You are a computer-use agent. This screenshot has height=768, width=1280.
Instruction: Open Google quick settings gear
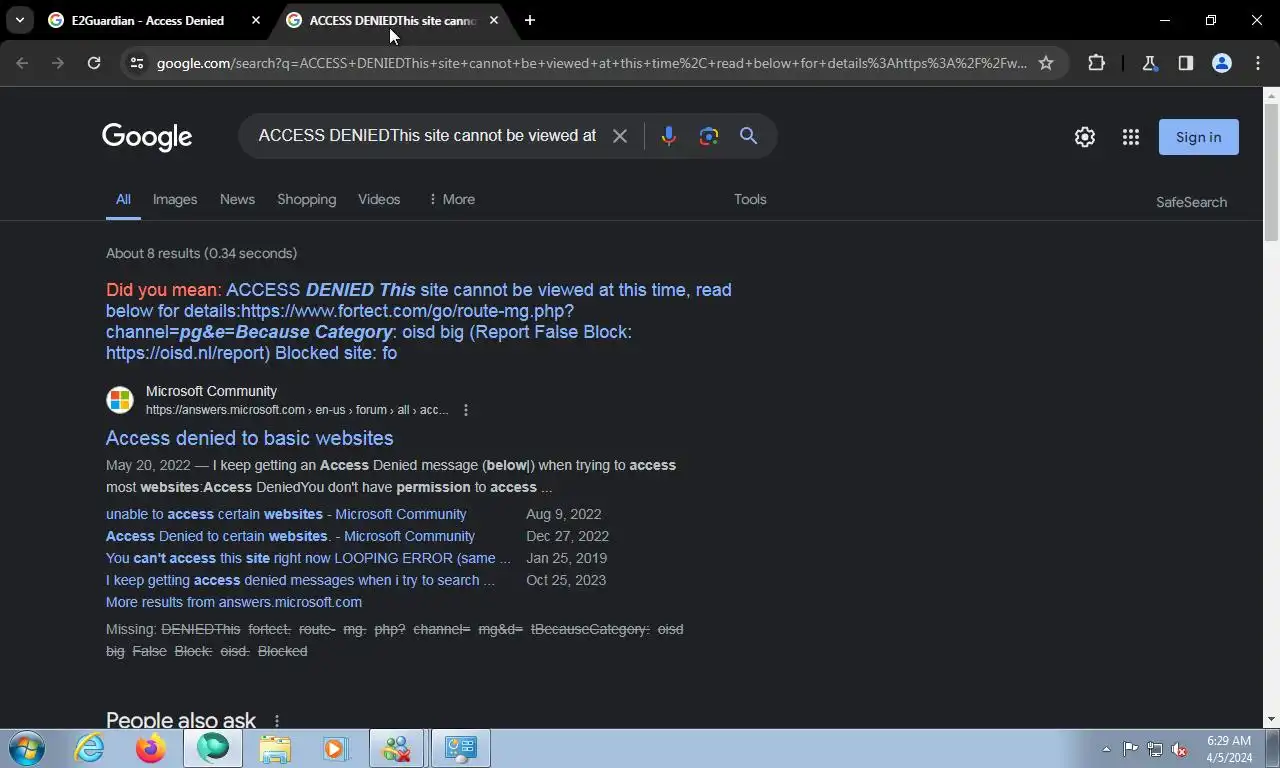click(x=1085, y=137)
